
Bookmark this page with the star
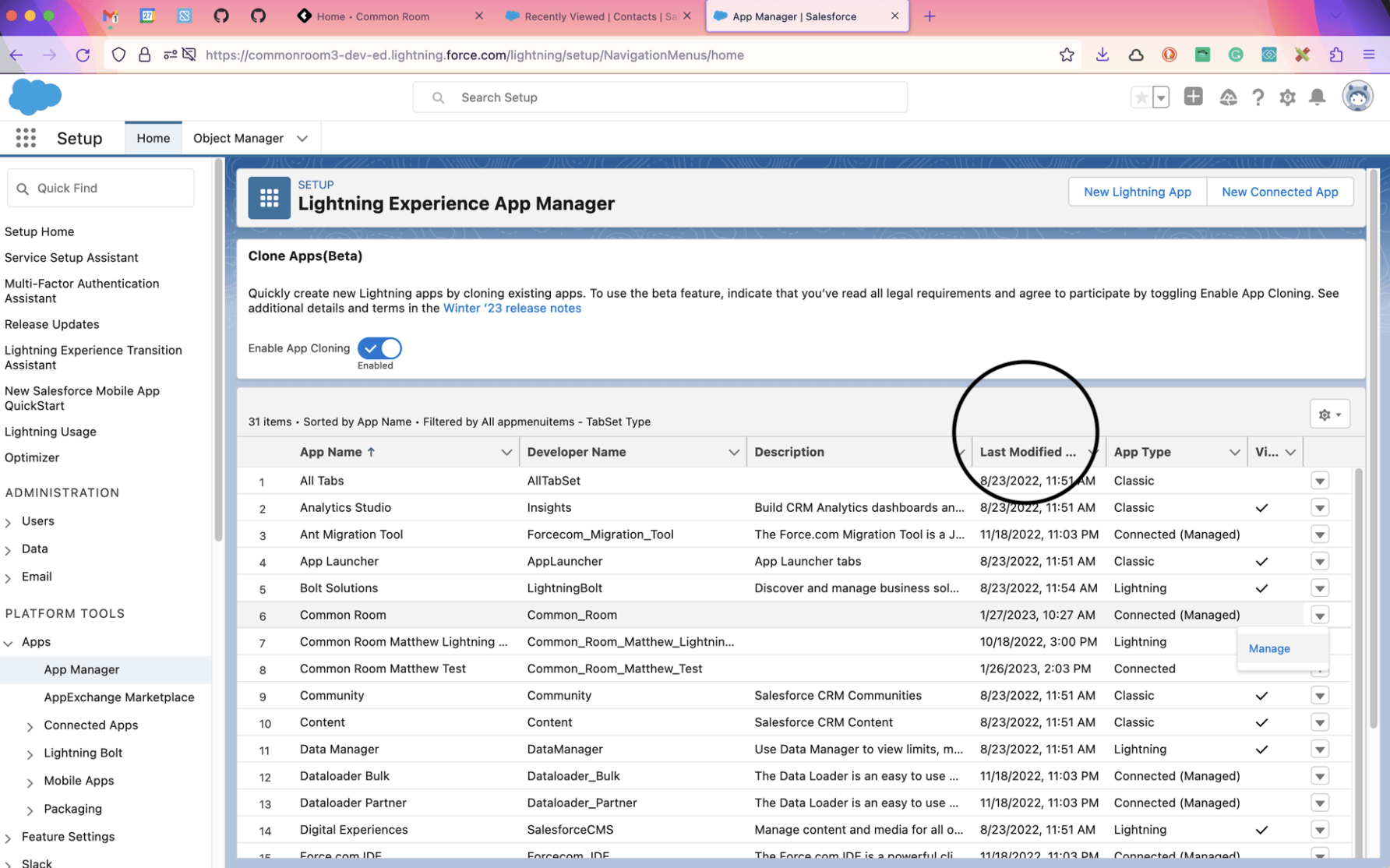point(1067,55)
